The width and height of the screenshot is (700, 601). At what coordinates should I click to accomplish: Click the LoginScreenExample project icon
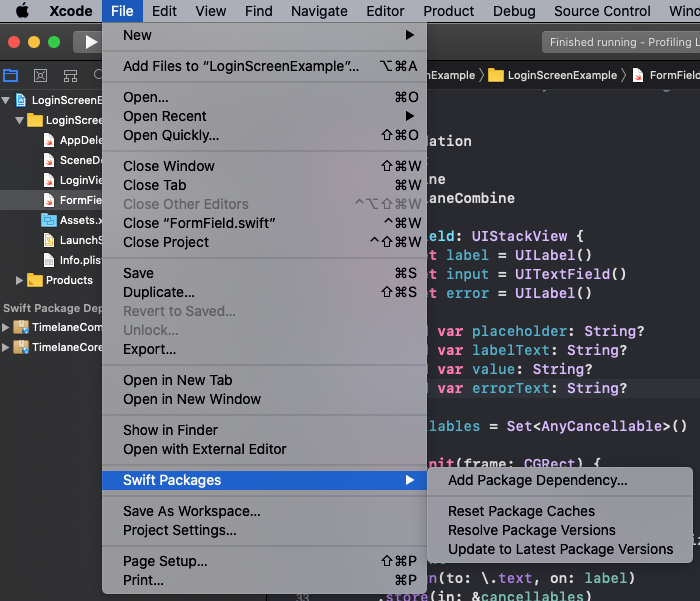(21, 100)
